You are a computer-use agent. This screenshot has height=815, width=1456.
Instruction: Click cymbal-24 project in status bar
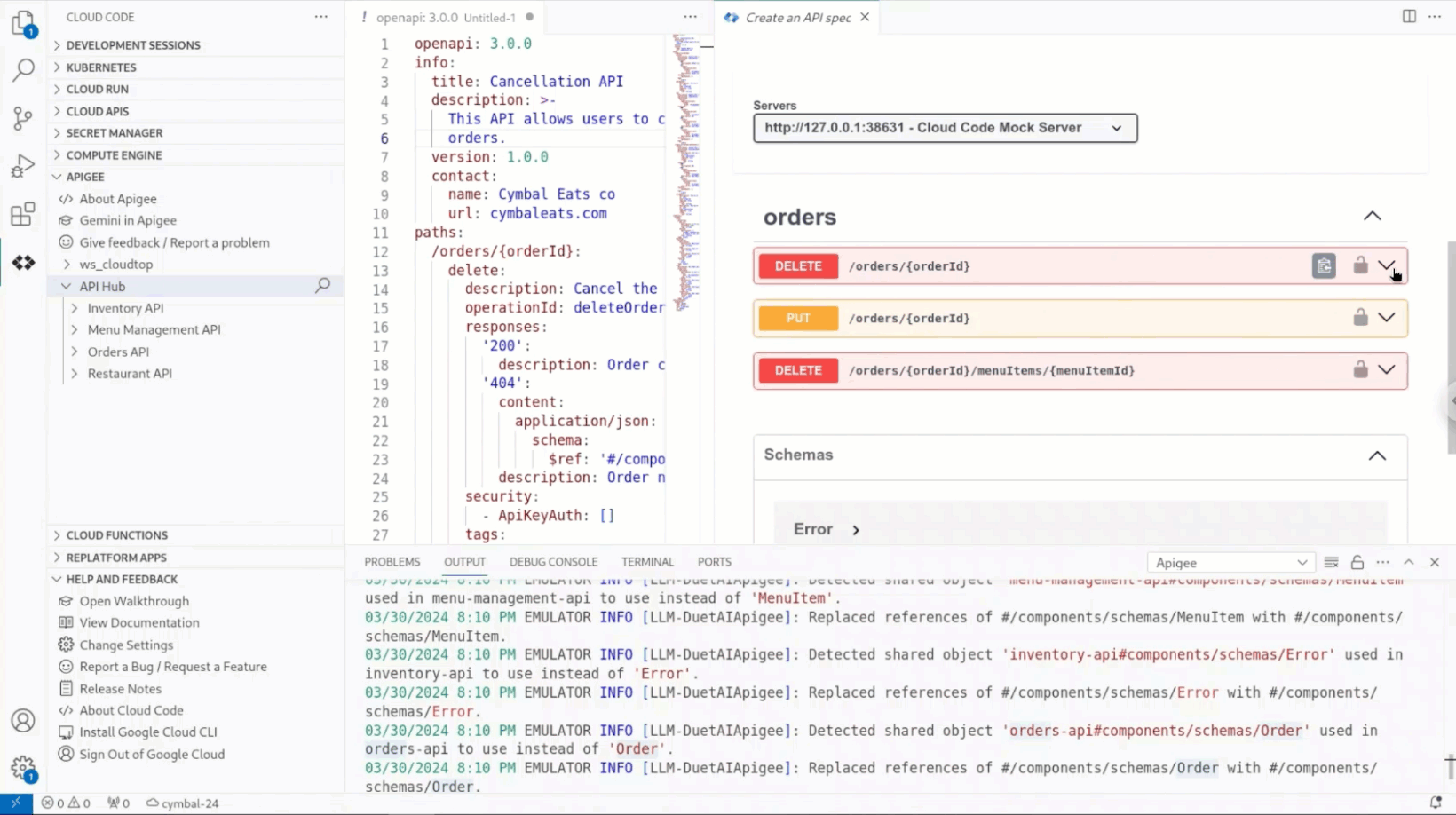pyautogui.click(x=183, y=803)
